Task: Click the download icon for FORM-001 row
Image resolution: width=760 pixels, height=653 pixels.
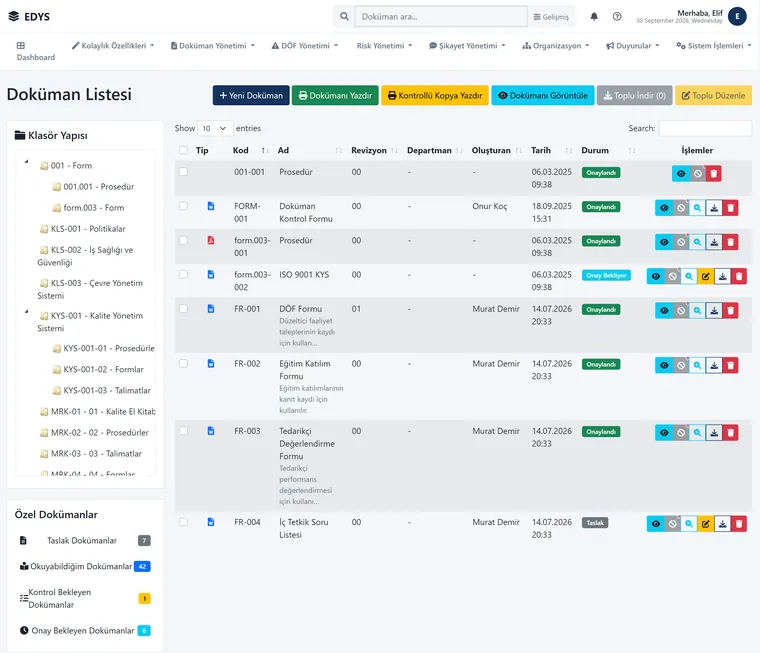Action: (x=714, y=208)
